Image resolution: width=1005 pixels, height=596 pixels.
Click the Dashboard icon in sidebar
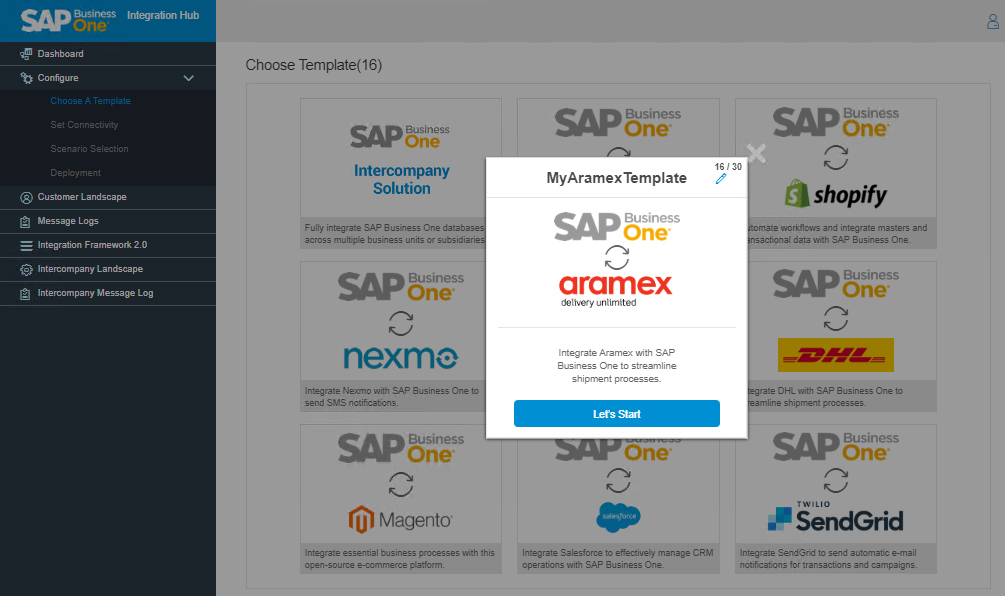click(x=26, y=54)
